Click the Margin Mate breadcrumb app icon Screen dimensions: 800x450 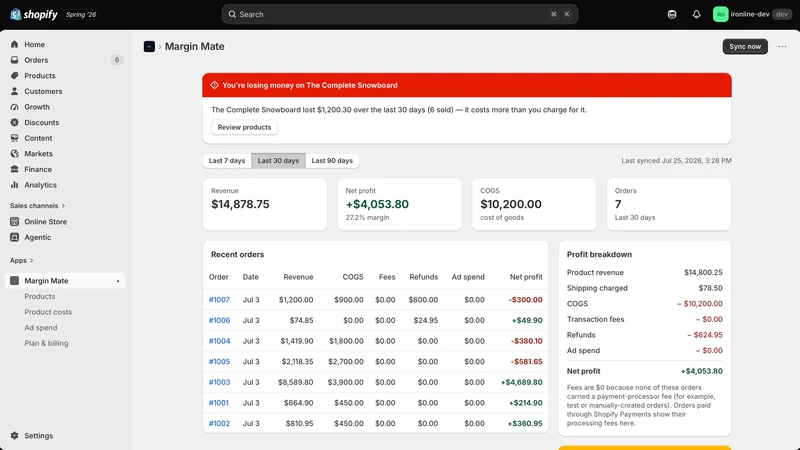pos(149,46)
